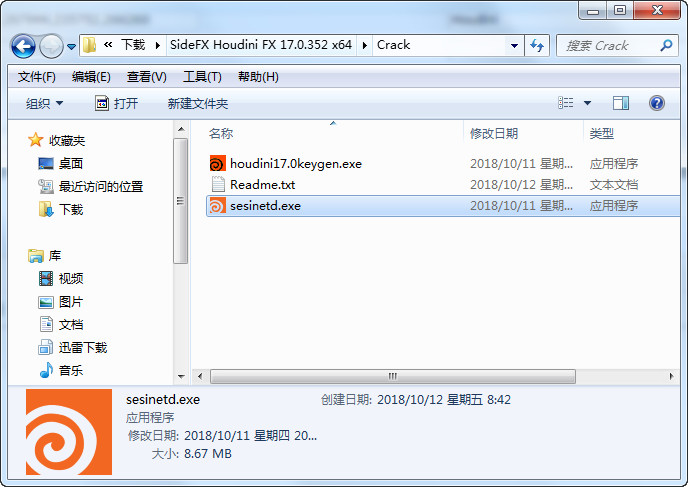Image resolution: width=688 pixels, height=487 pixels.
Task: Expand the 组织 dropdown menu
Action: (x=44, y=104)
